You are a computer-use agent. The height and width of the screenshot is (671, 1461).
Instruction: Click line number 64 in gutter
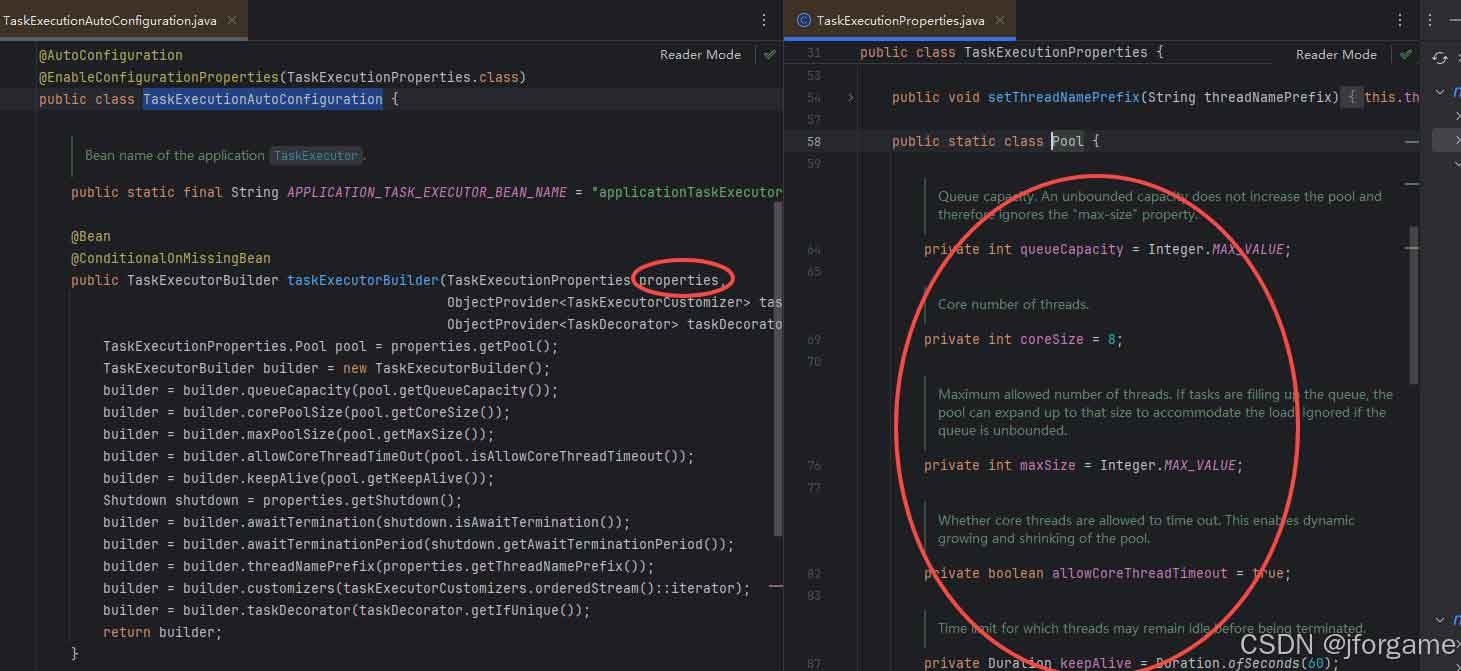(x=814, y=250)
